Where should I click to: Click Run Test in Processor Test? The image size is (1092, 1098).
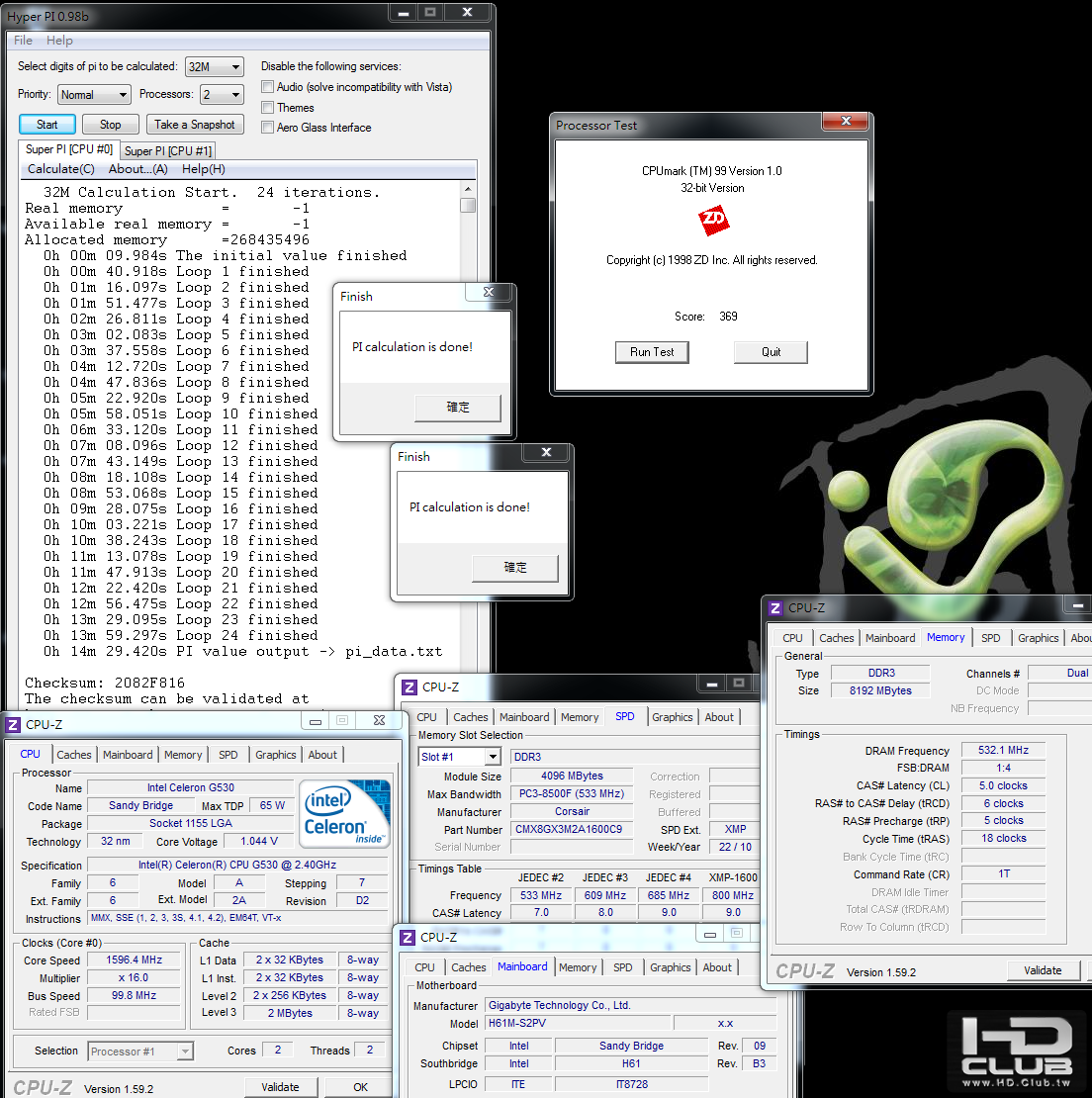[652, 352]
